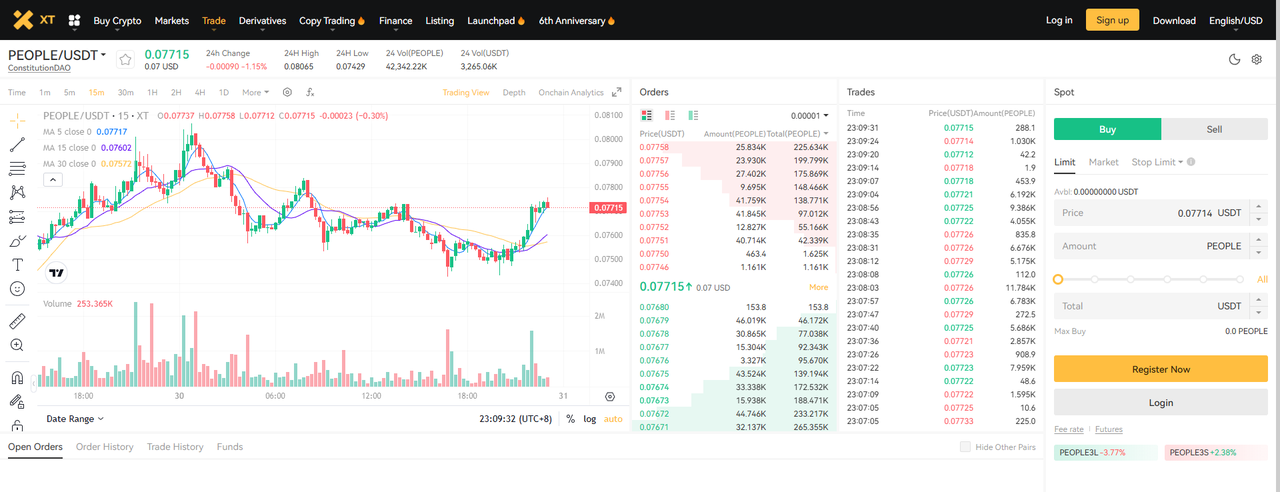The image size is (1280, 492).
Task: Click the amount percentage slider track
Action: [1149, 279]
